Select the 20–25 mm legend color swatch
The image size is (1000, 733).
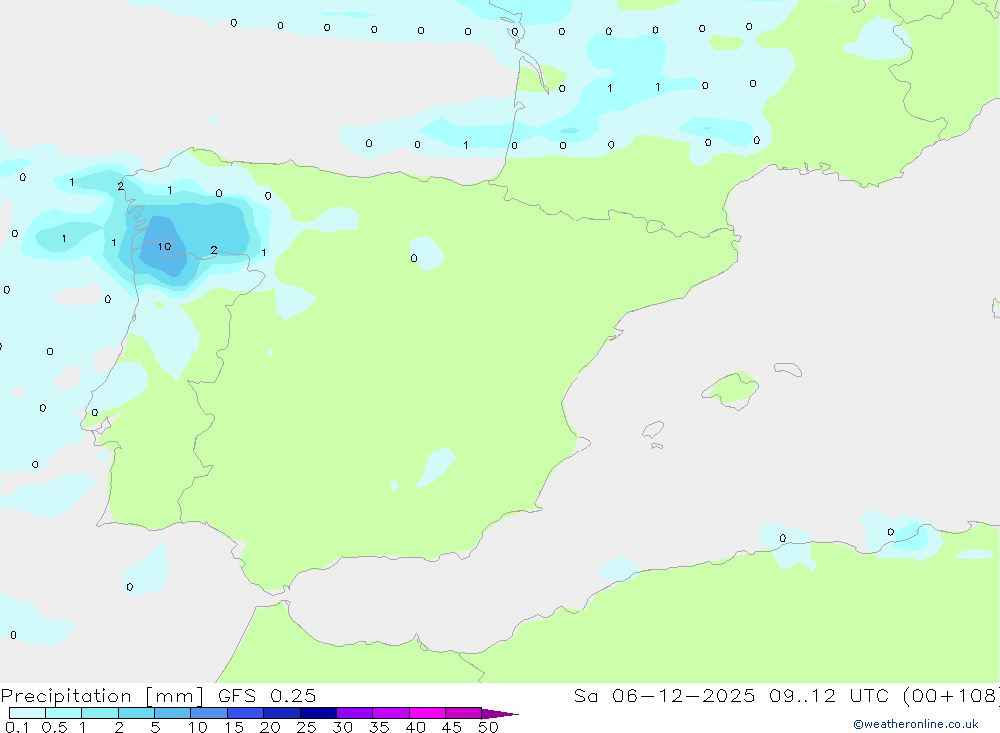282,713
